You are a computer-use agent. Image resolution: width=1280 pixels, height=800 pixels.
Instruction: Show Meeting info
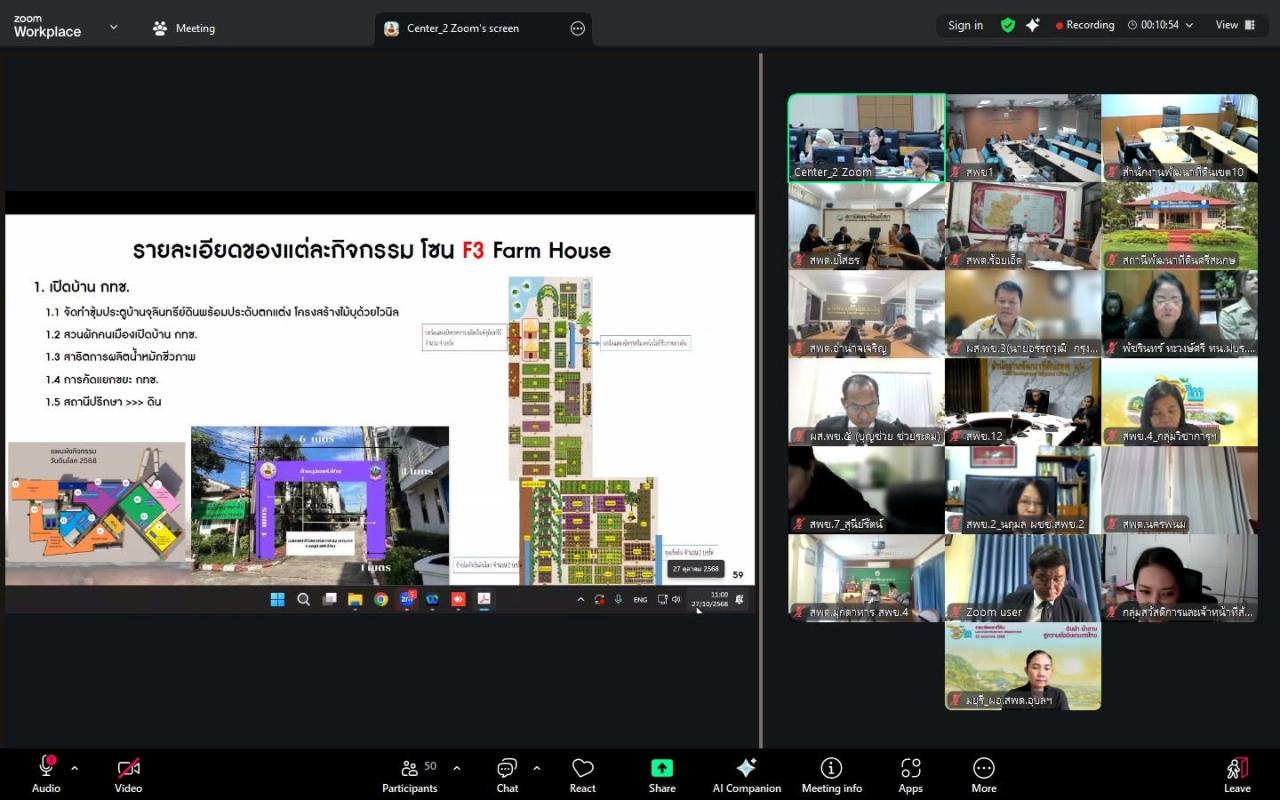coord(831,774)
